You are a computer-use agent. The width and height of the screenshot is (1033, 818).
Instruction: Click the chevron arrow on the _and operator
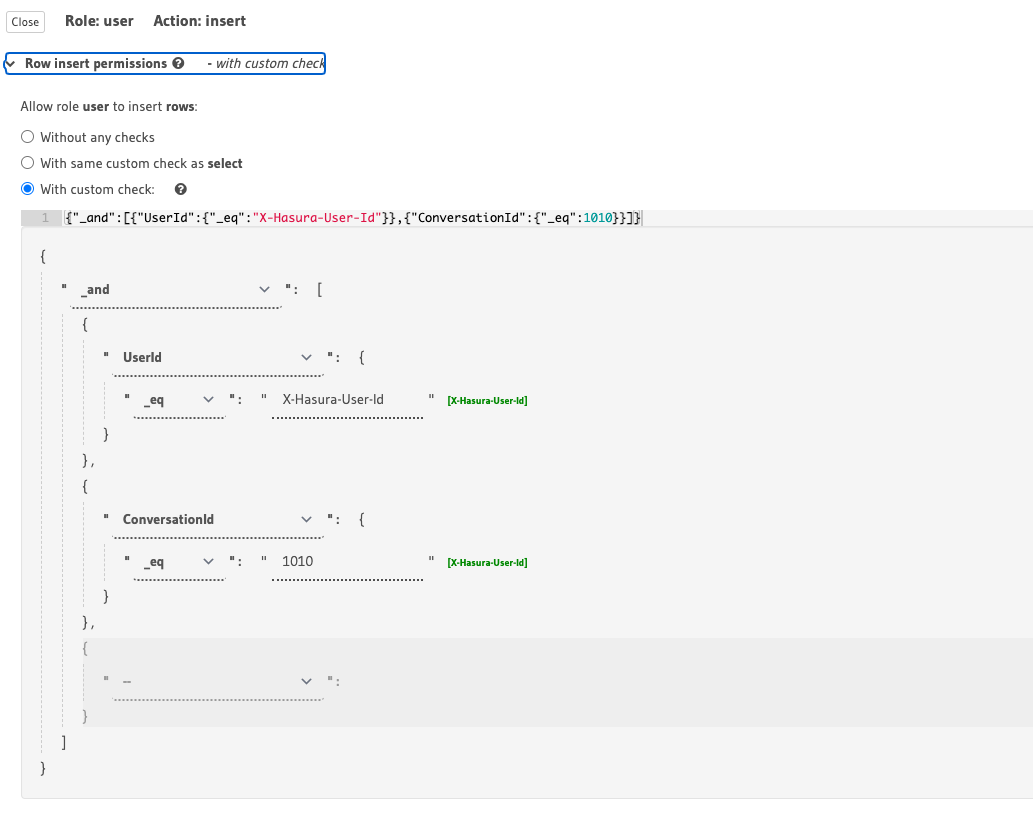pyautogui.click(x=265, y=289)
